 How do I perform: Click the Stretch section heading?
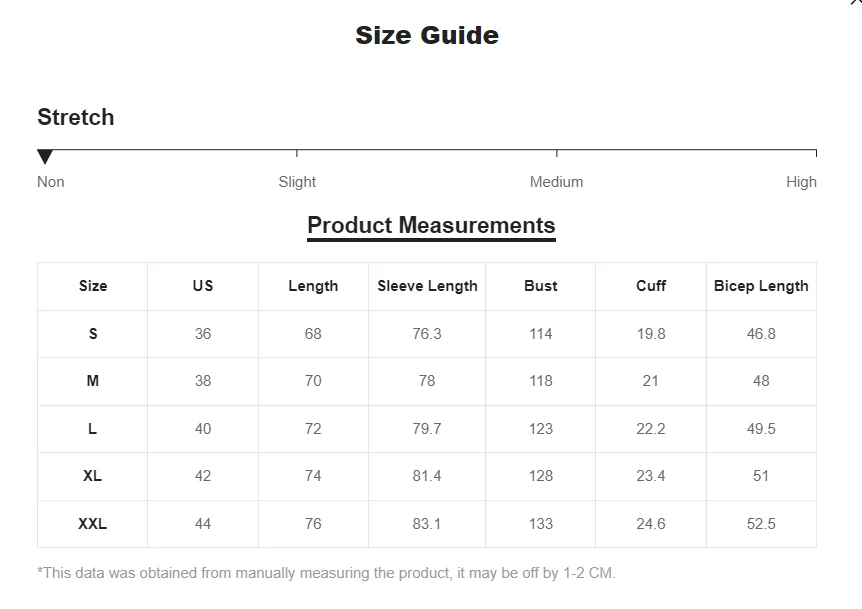76,117
